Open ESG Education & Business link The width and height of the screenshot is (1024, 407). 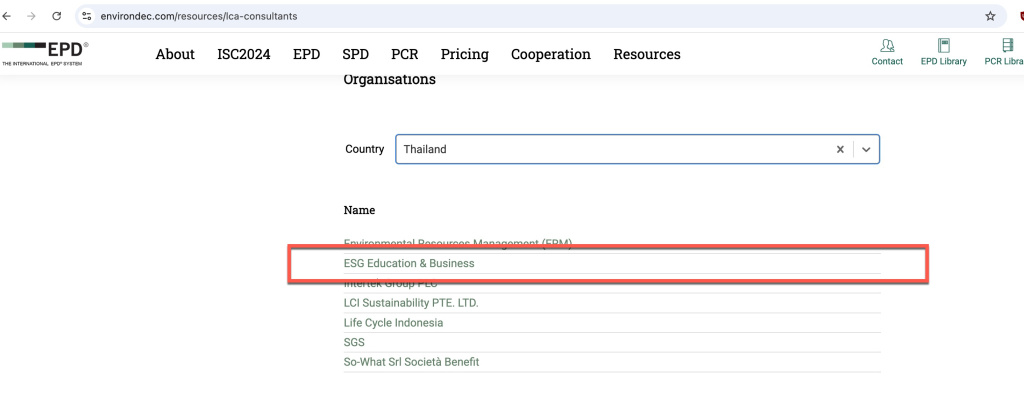tap(409, 263)
